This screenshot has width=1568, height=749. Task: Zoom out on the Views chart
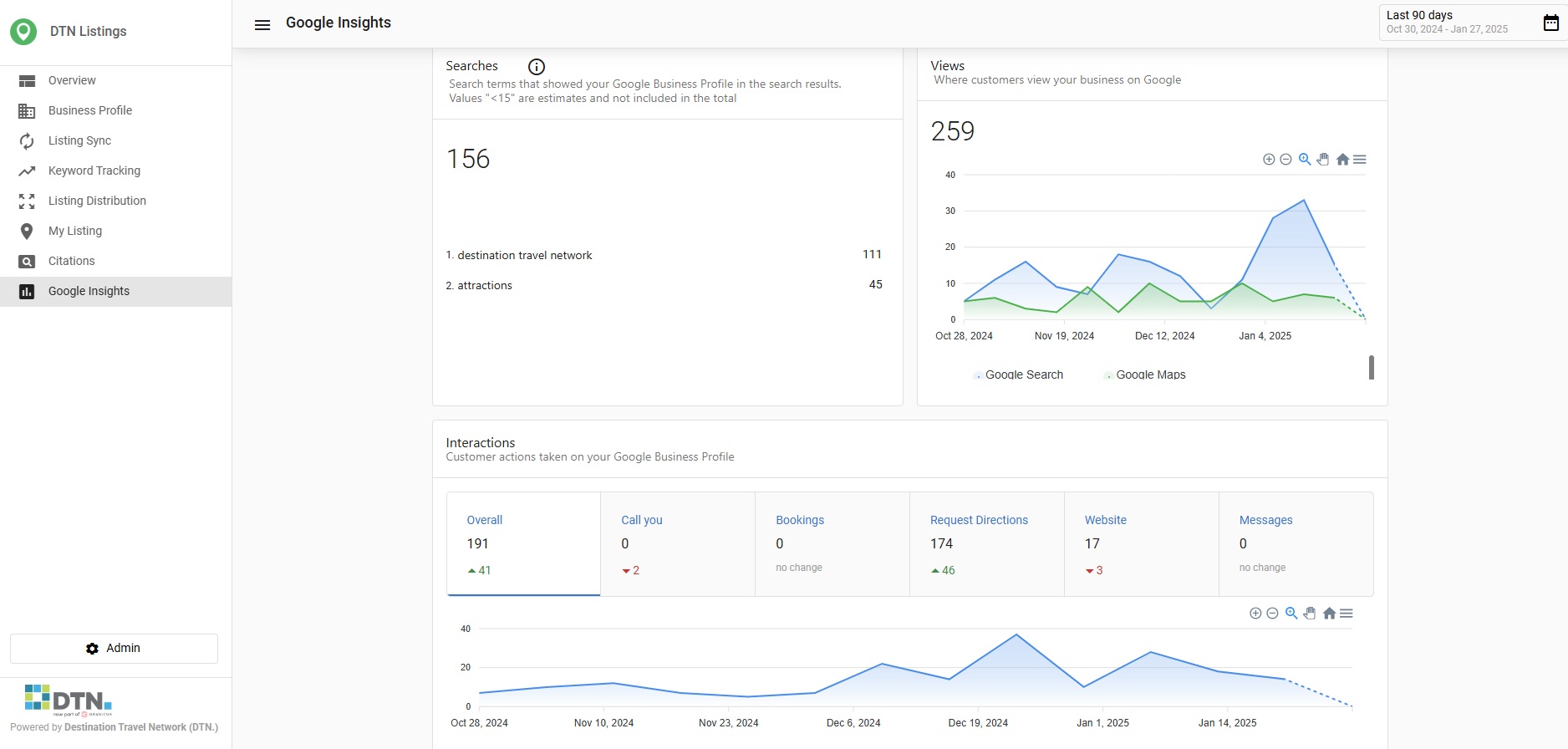[1285, 159]
